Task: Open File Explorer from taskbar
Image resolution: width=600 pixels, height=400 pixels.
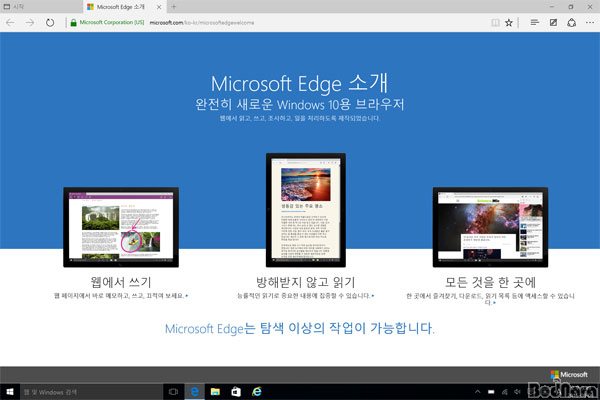Action: [x=215, y=392]
